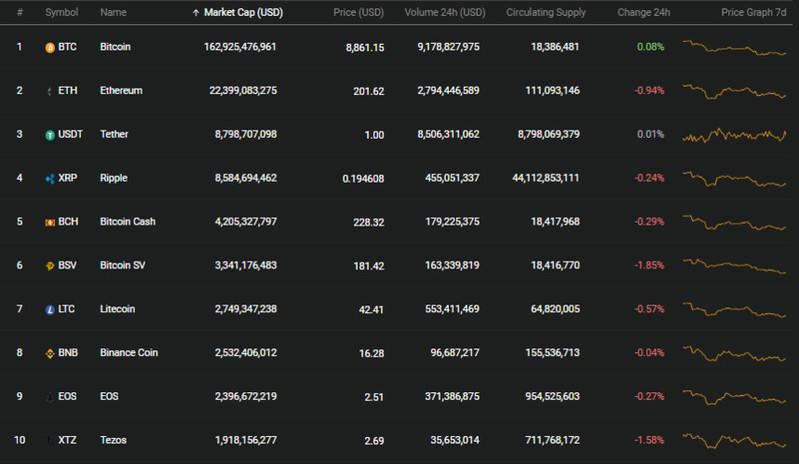Sort by Price (USD) column header
Viewport: 799px width, 464px height.
(x=358, y=13)
